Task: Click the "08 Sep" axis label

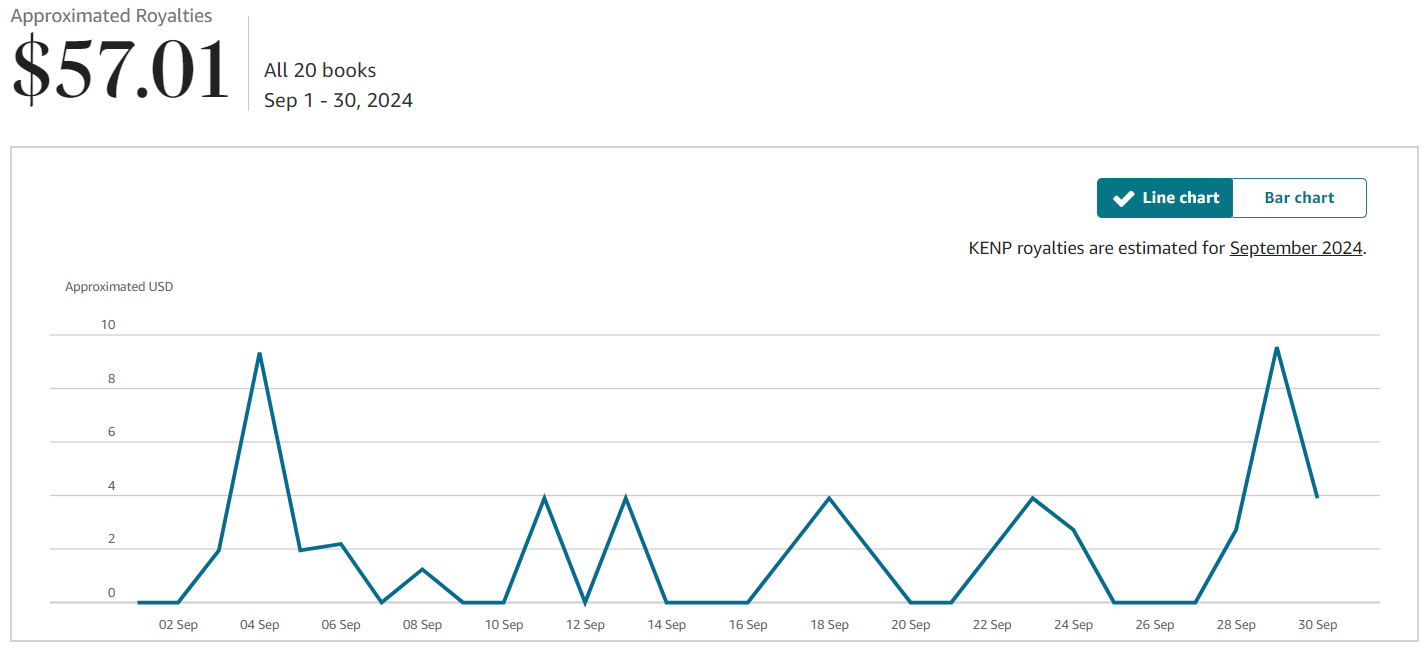Action: [x=422, y=625]
